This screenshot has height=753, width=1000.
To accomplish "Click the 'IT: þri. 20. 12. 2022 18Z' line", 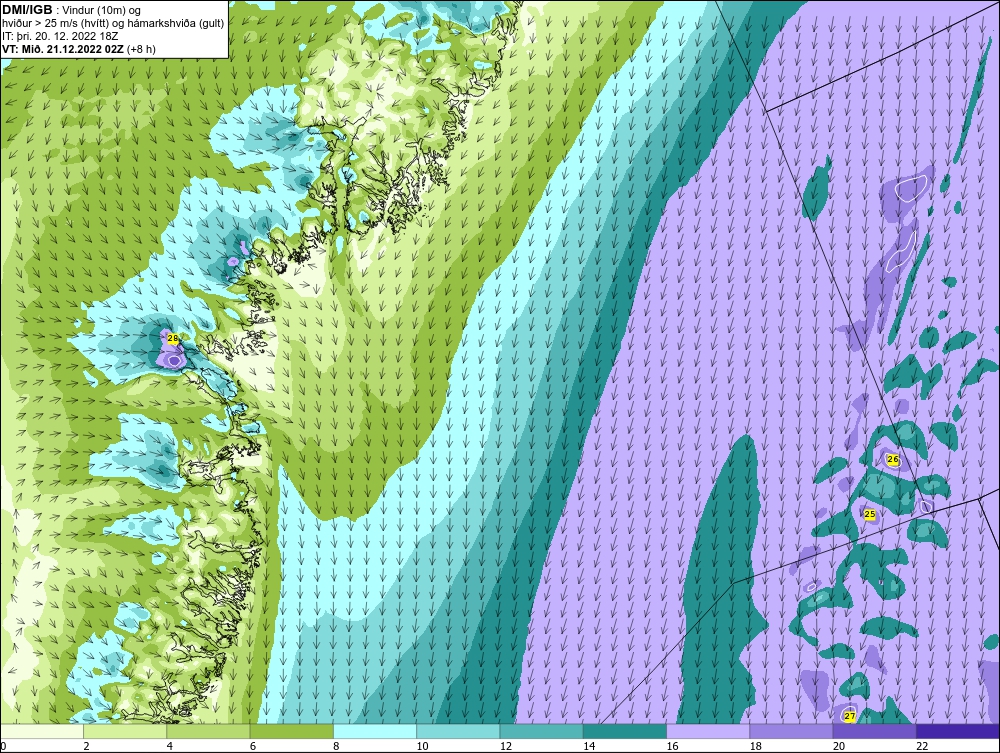I will pos(60,36).
